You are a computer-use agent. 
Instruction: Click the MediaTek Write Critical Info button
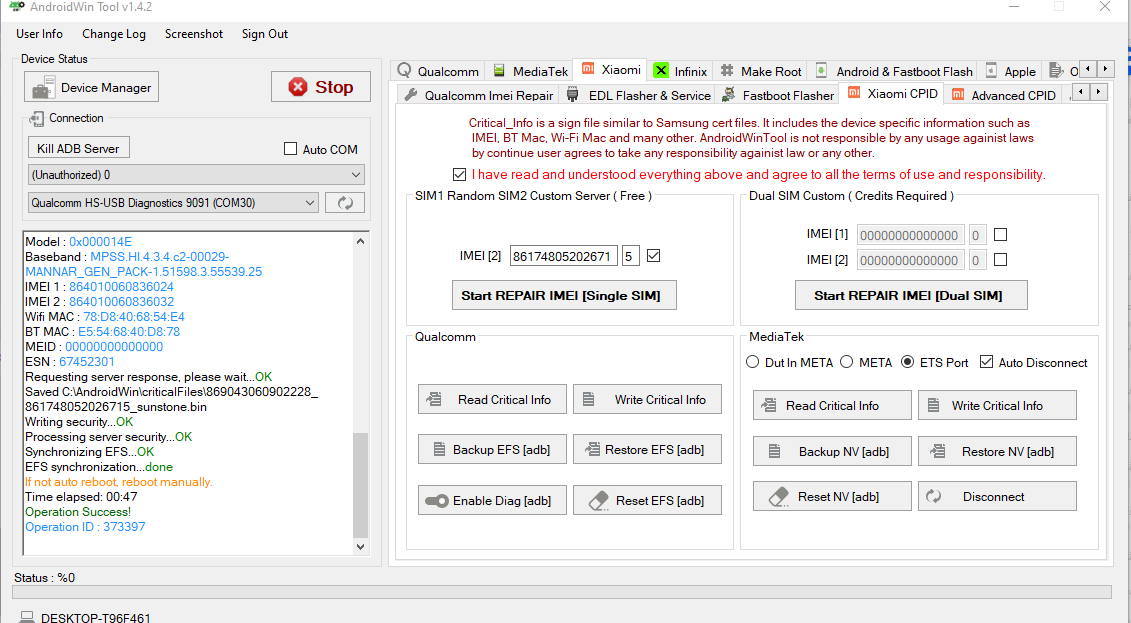[998, 405]
